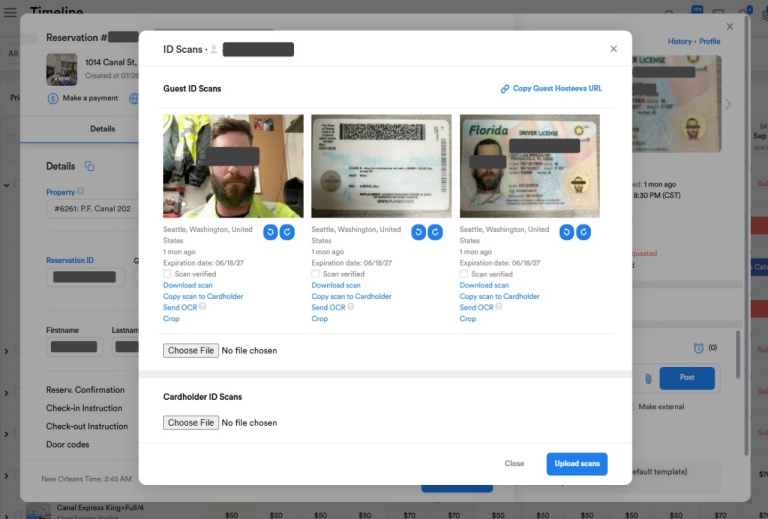Screen dimensions: 768x519
Task: Choose a file for Guest ID Scans
Action: [191, 351]
